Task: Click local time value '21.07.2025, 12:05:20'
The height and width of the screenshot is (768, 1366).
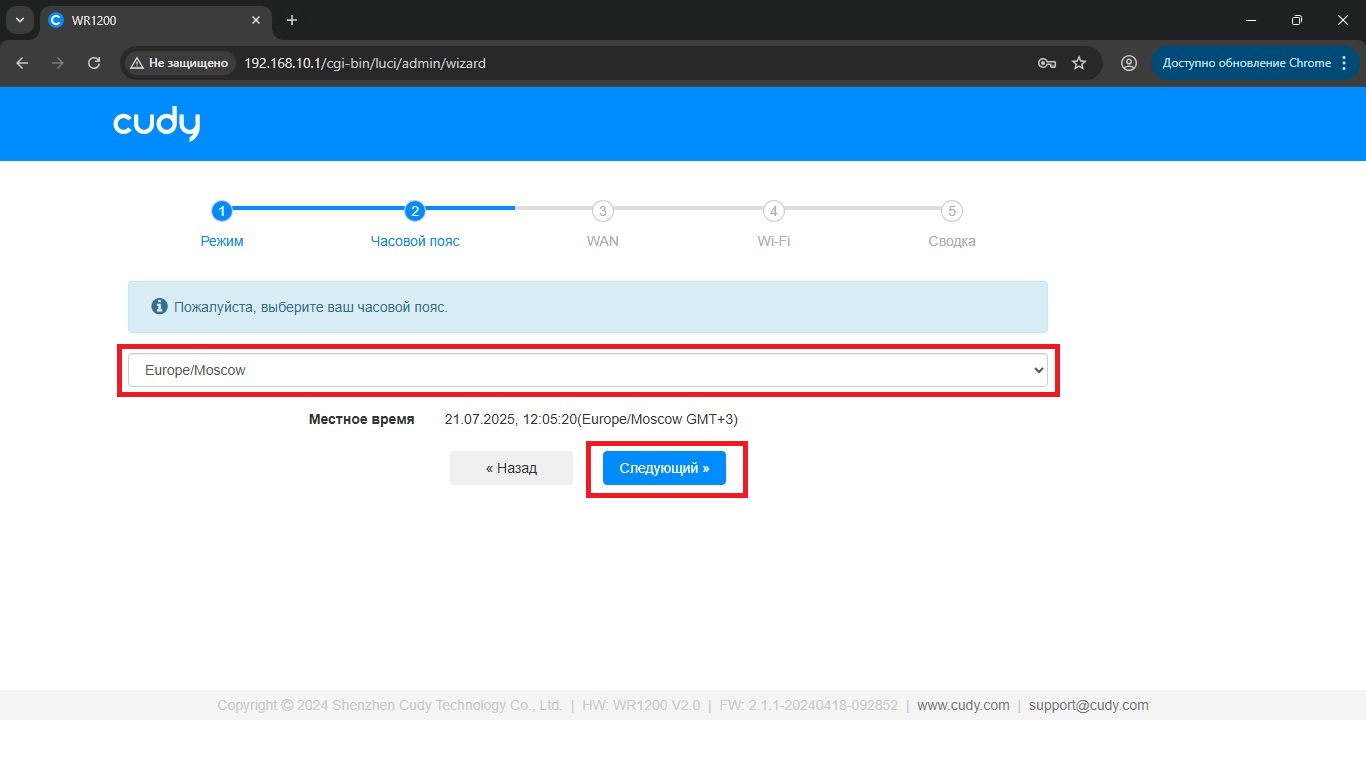Action: click(511, 420)
